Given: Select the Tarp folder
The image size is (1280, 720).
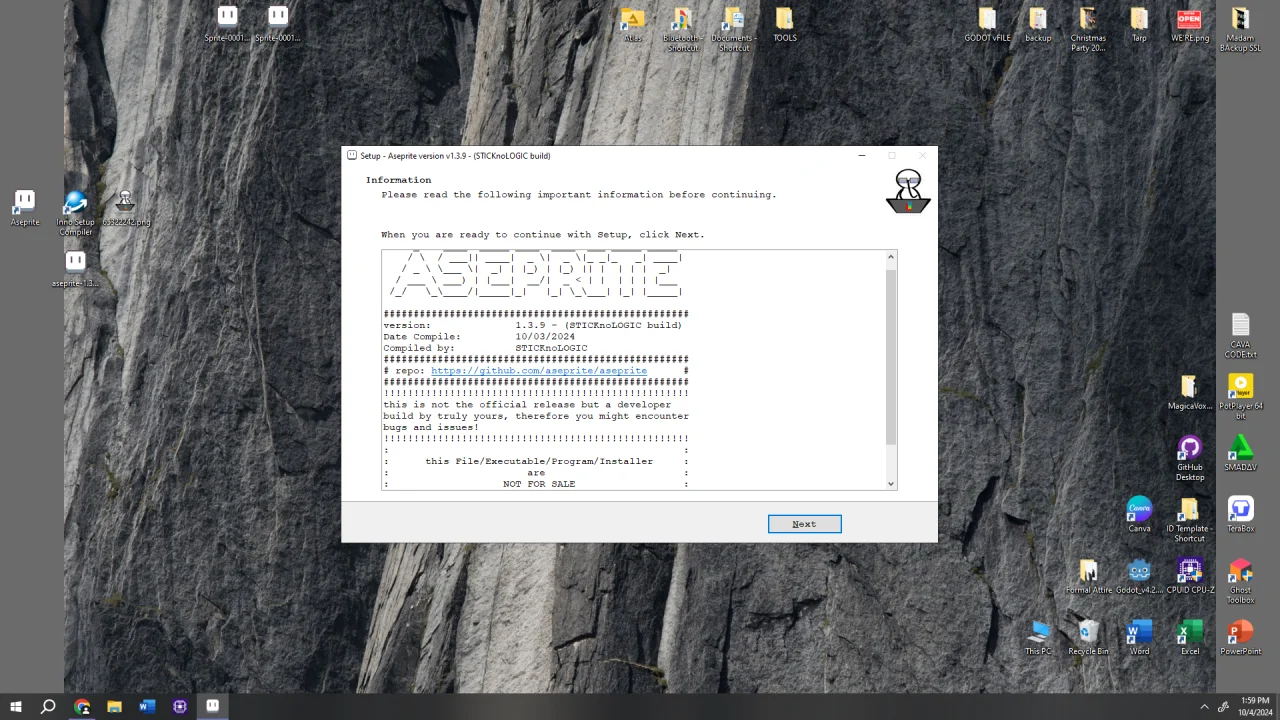Looking at the screenshot, I should pyautogui.click(x=1139, y=26).
